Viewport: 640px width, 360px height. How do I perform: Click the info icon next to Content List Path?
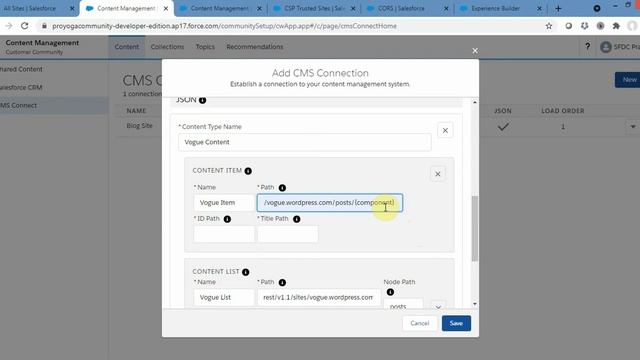pyautogui.click(x=282, y=282)
